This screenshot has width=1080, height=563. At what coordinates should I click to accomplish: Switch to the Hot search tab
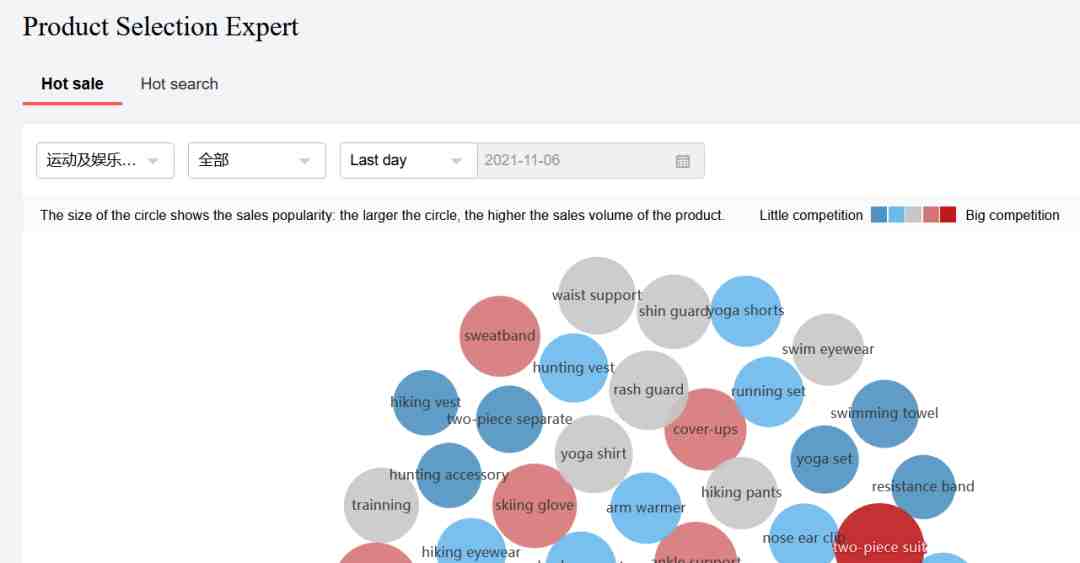179,84
